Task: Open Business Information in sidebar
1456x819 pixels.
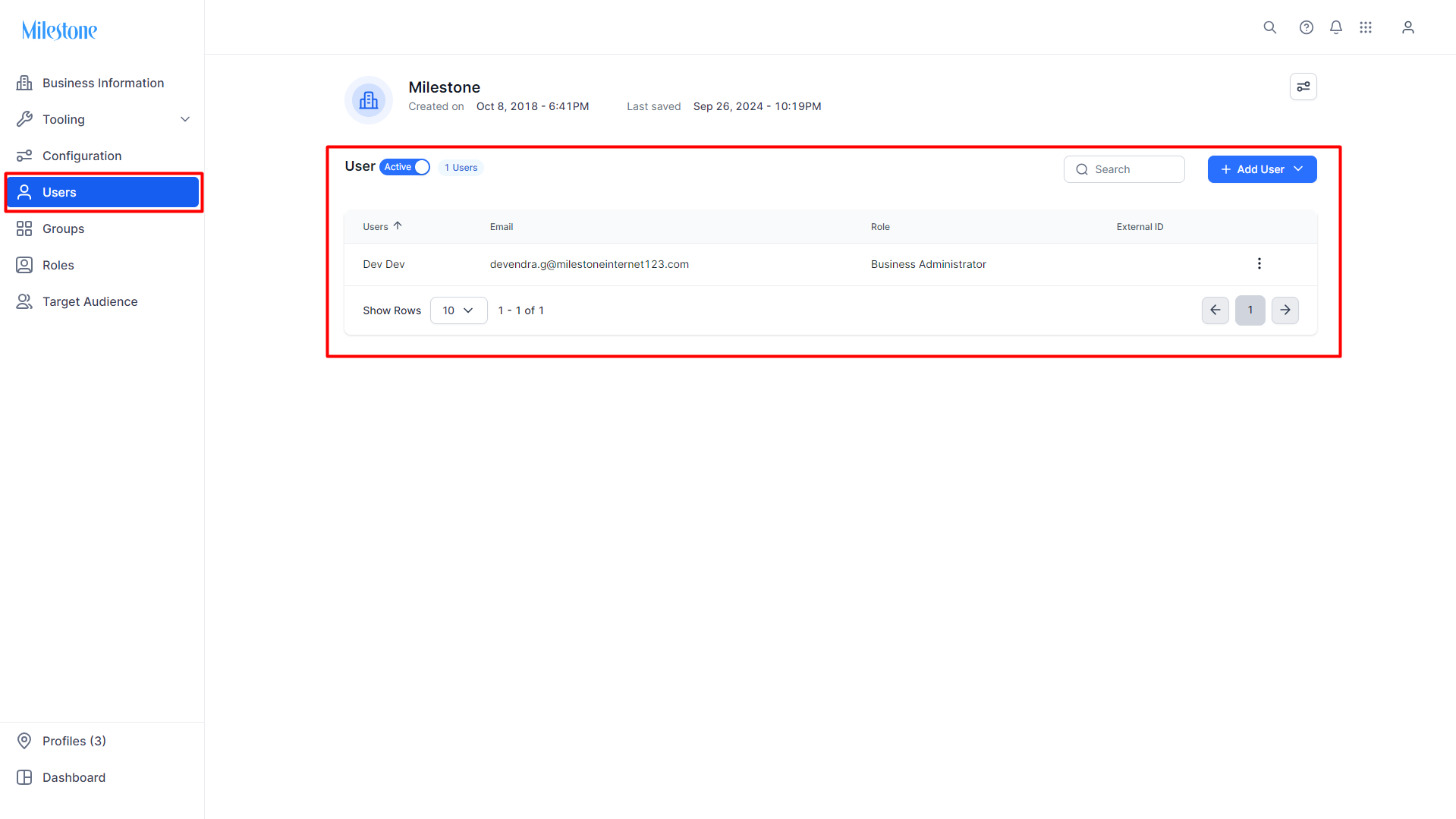Action: (102, 83)
